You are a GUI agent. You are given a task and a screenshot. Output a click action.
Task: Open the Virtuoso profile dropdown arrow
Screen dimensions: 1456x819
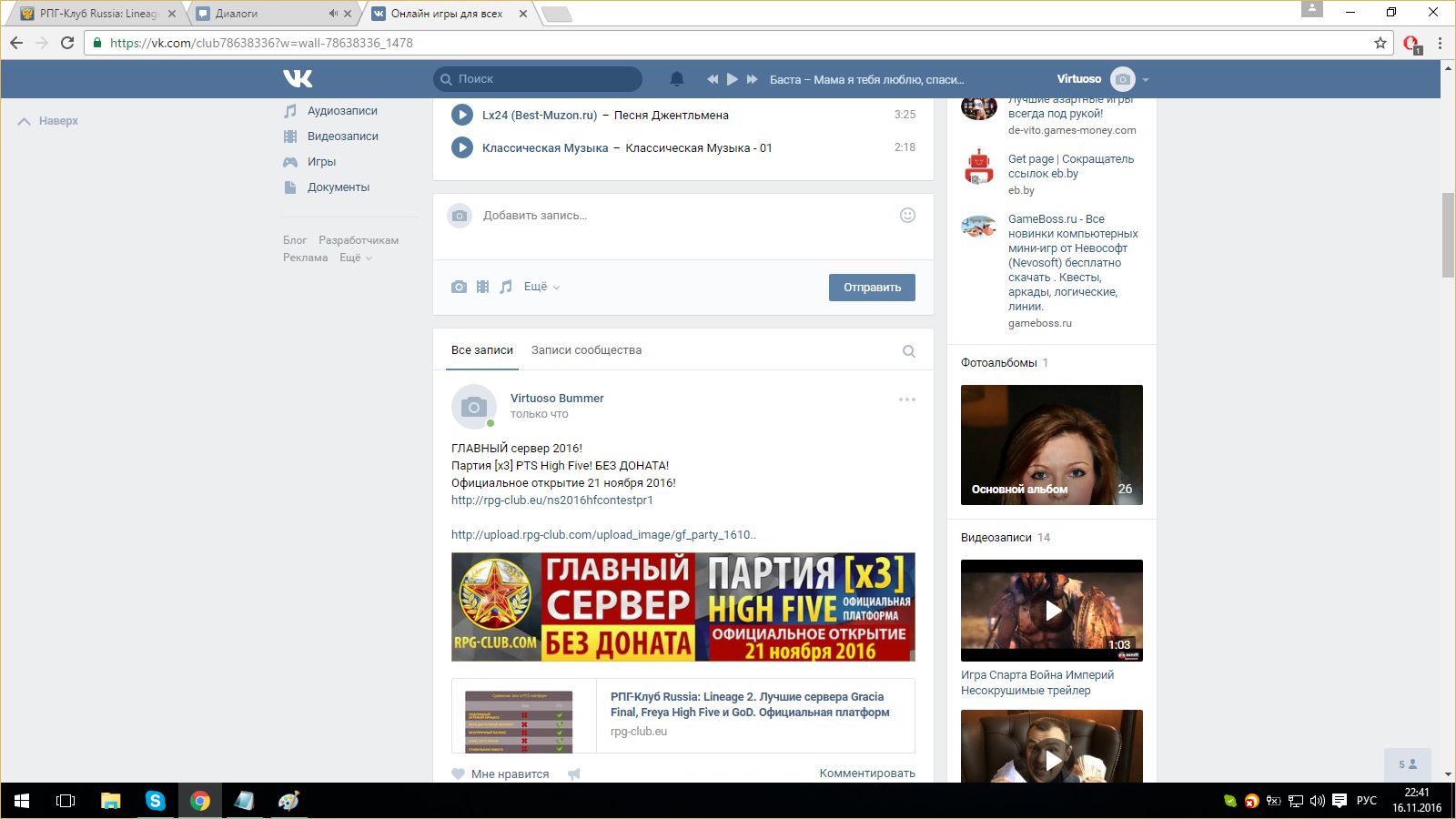pyautogui.click(x=1146, y=80)
